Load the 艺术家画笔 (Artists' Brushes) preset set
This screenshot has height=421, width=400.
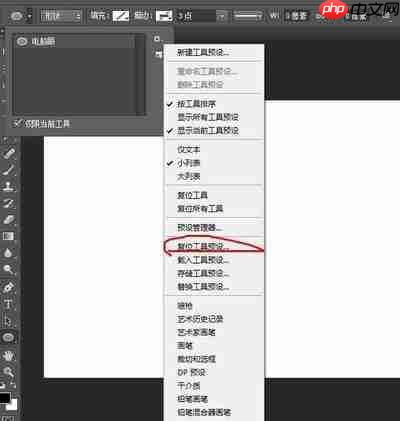tap(214, 332)
